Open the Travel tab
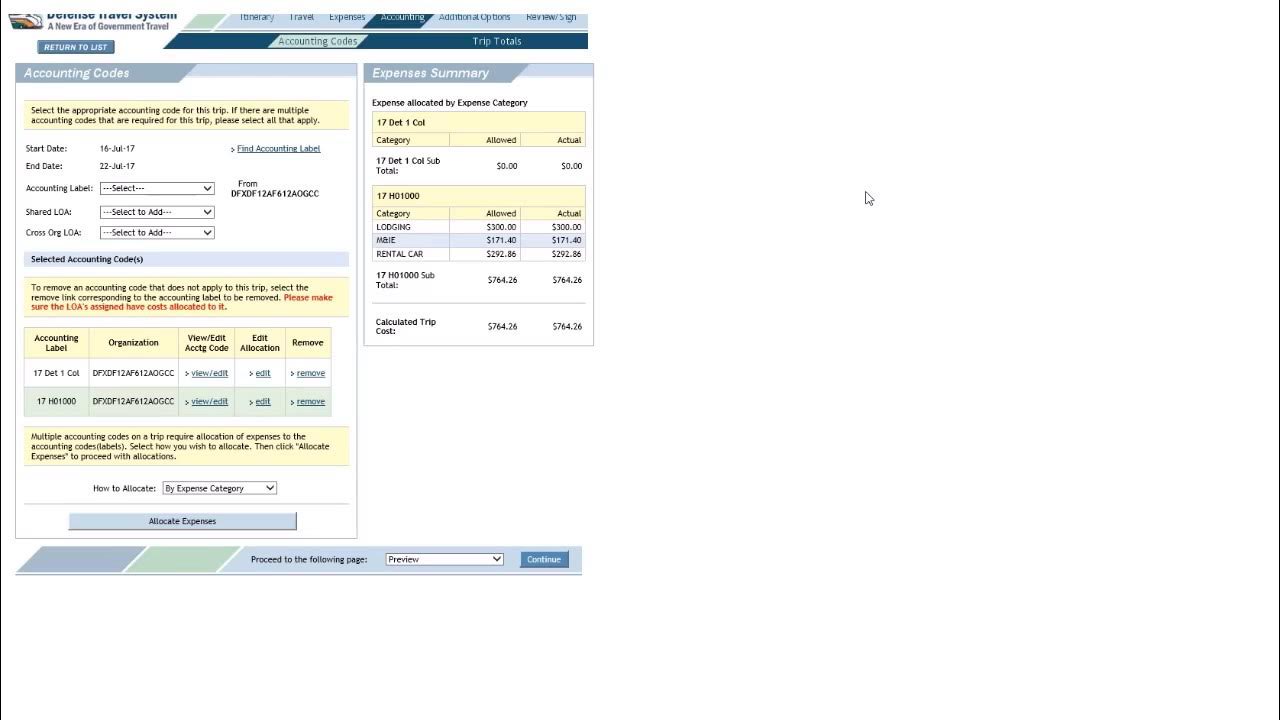Viewport: 1280px width, 720px height. coord(301,18)
